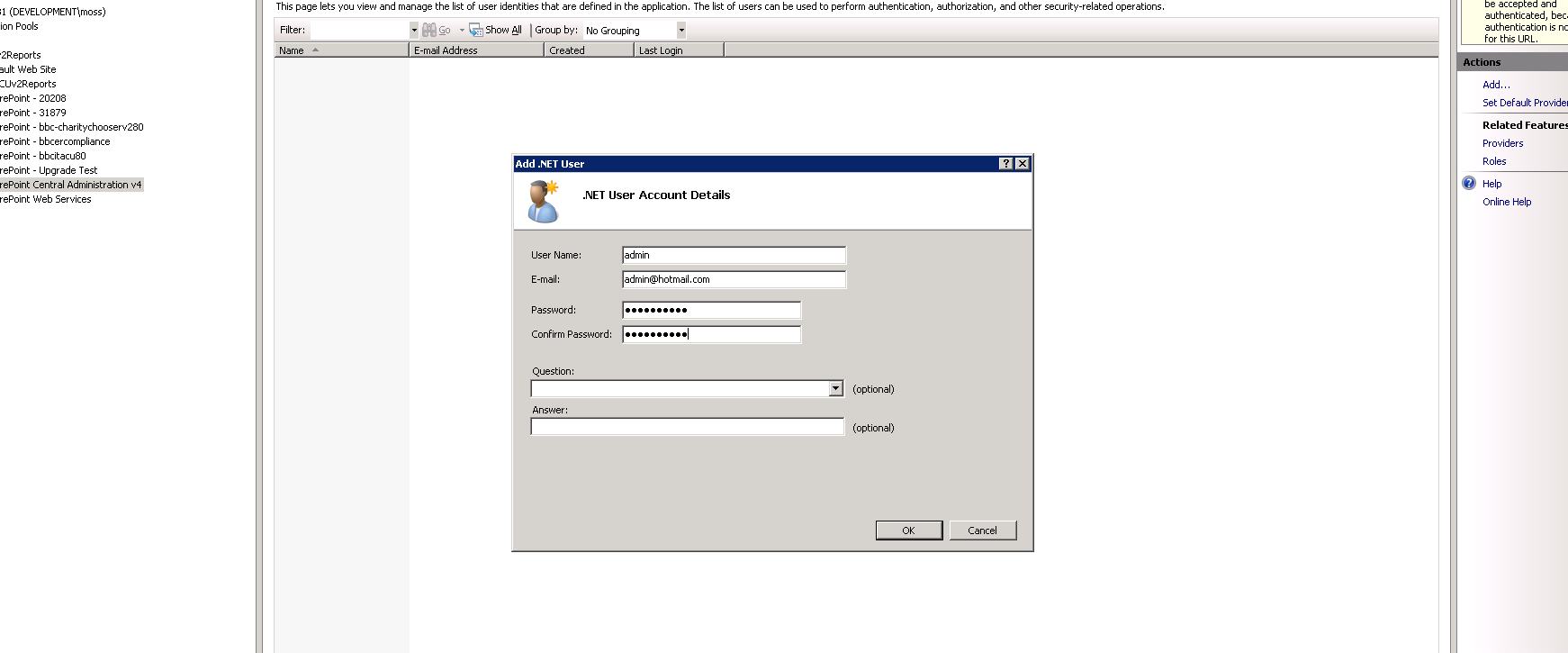Open the Filter field dropdown arrow
This screenshot has height=653, width=1568.
414,31
